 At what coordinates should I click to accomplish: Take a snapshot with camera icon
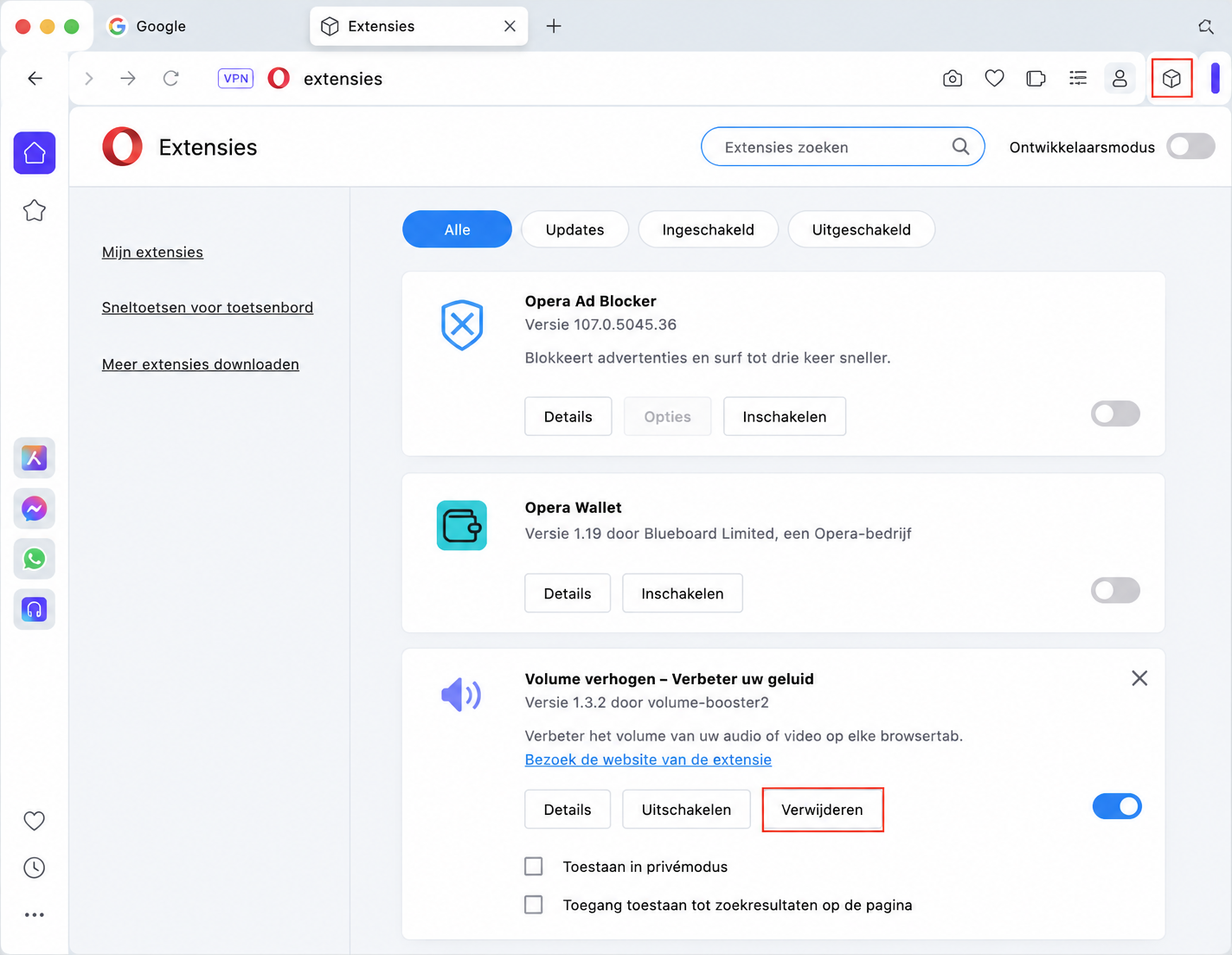(953, 79)
